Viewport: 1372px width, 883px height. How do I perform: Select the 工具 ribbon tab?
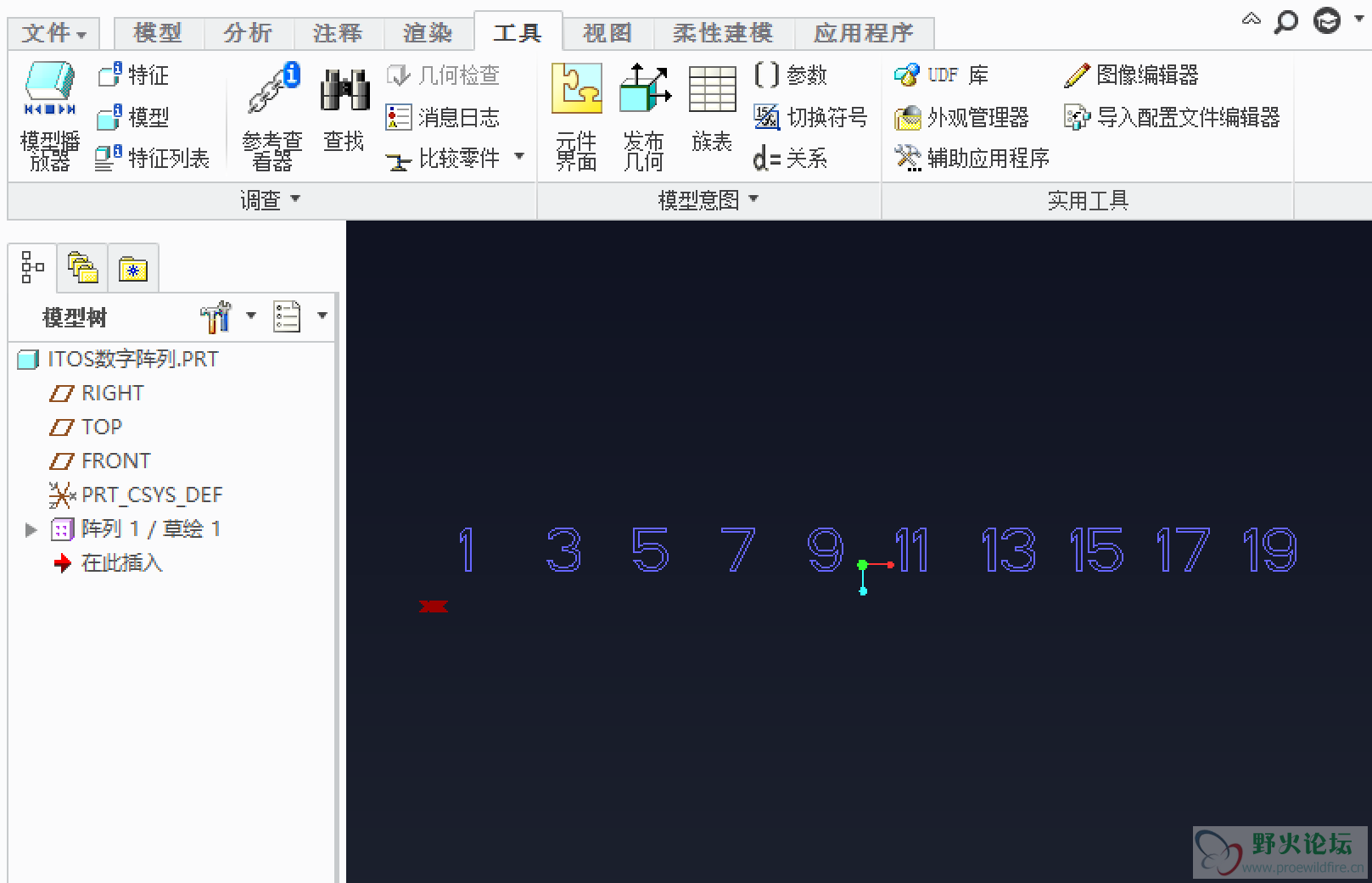tap(518, 32)
